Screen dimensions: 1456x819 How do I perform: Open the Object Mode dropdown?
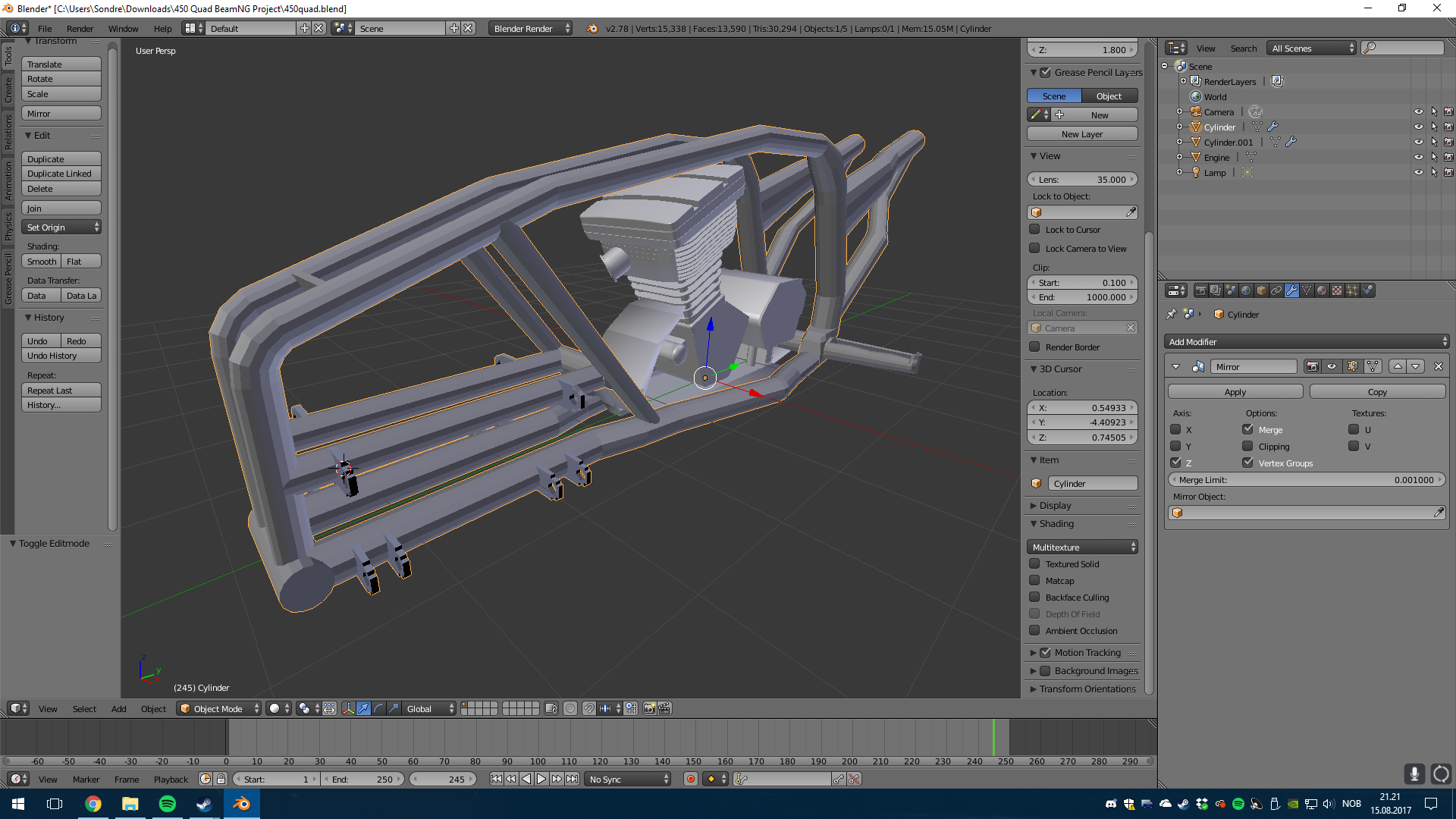coord(218,708)
